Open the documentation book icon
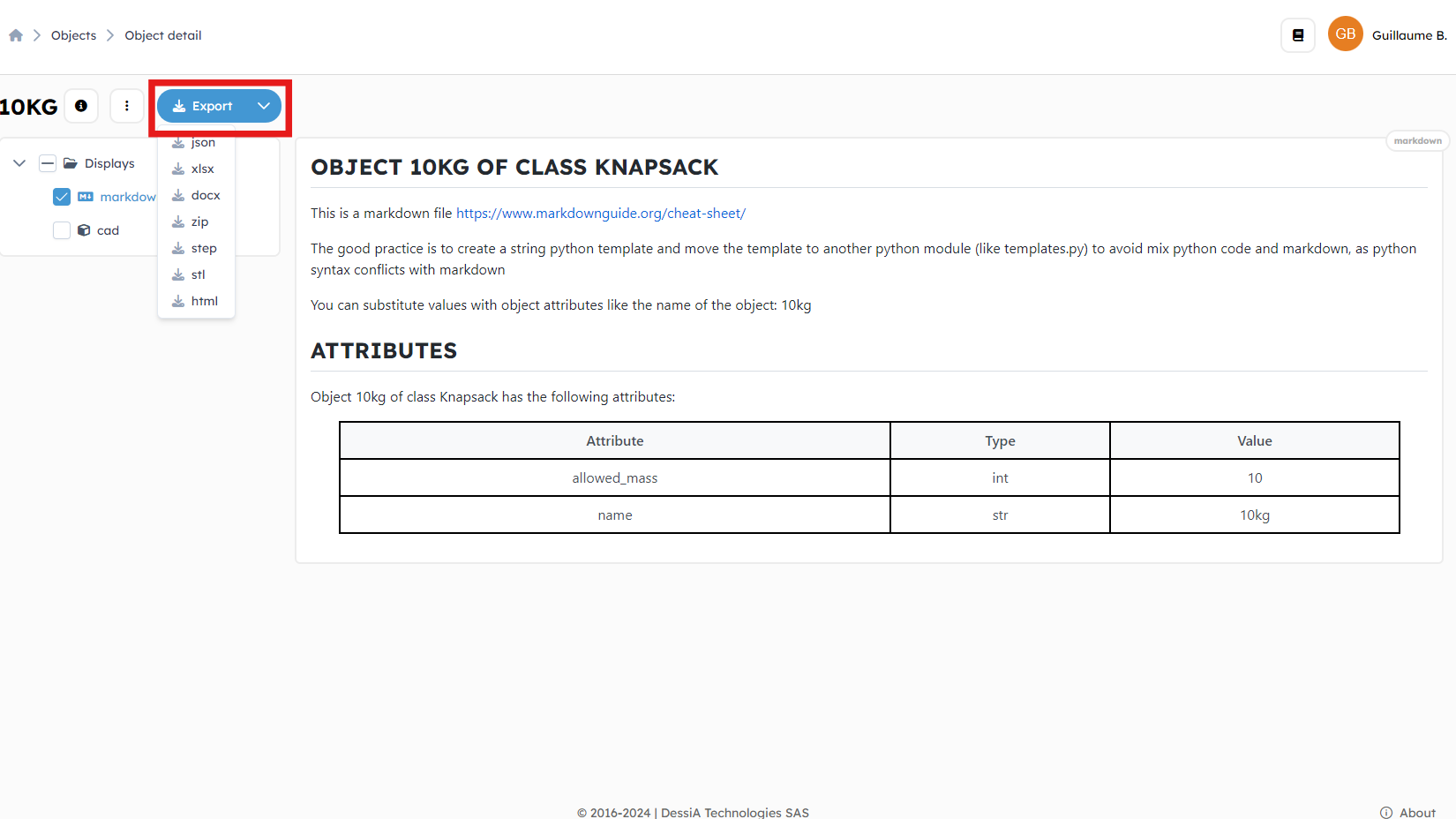 pos(1298,35)
